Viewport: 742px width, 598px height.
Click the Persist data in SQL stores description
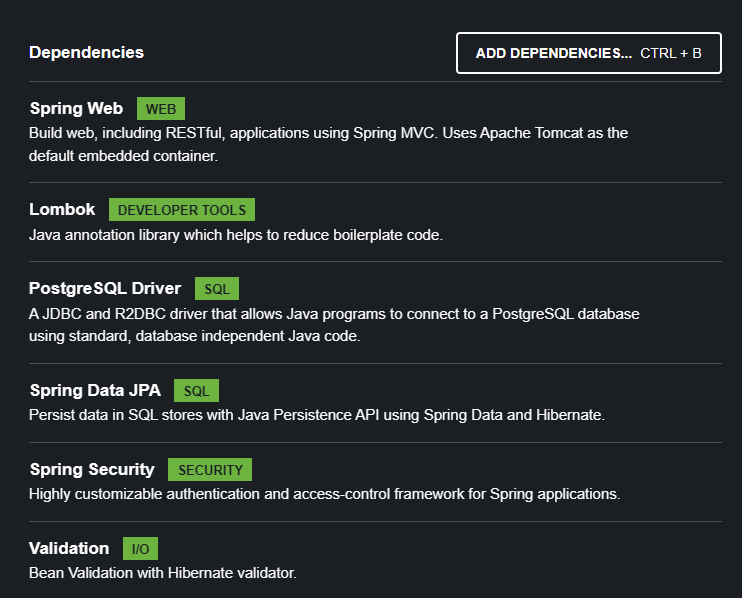(317, 415)
